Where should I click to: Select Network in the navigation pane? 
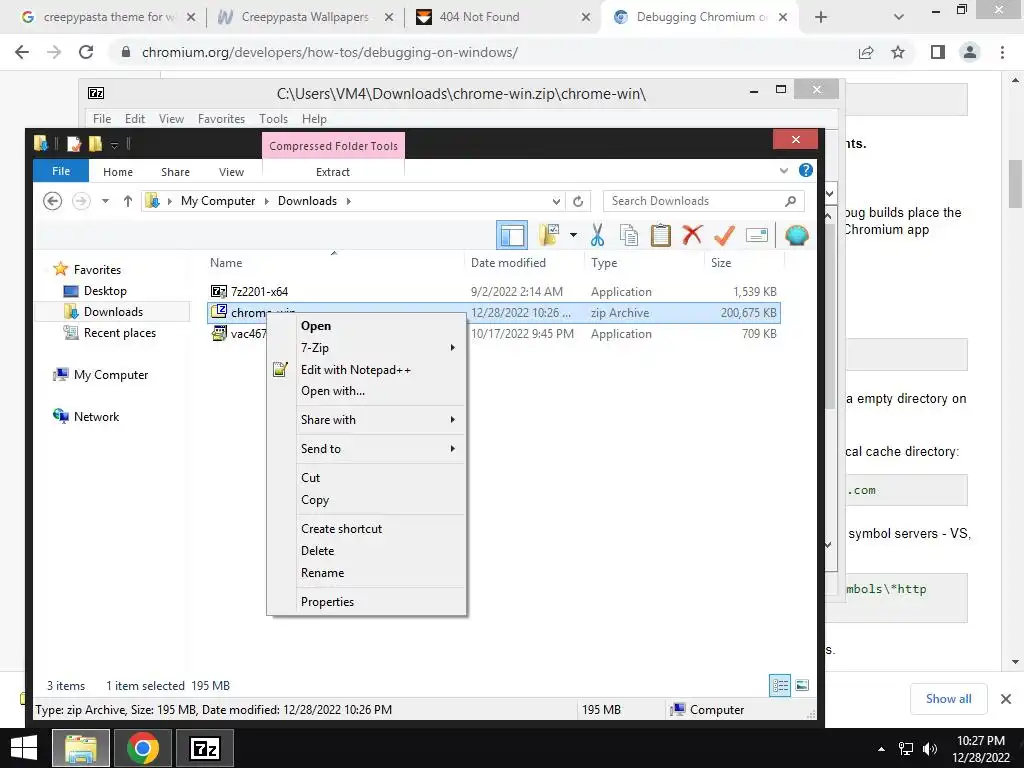point(96,417)
